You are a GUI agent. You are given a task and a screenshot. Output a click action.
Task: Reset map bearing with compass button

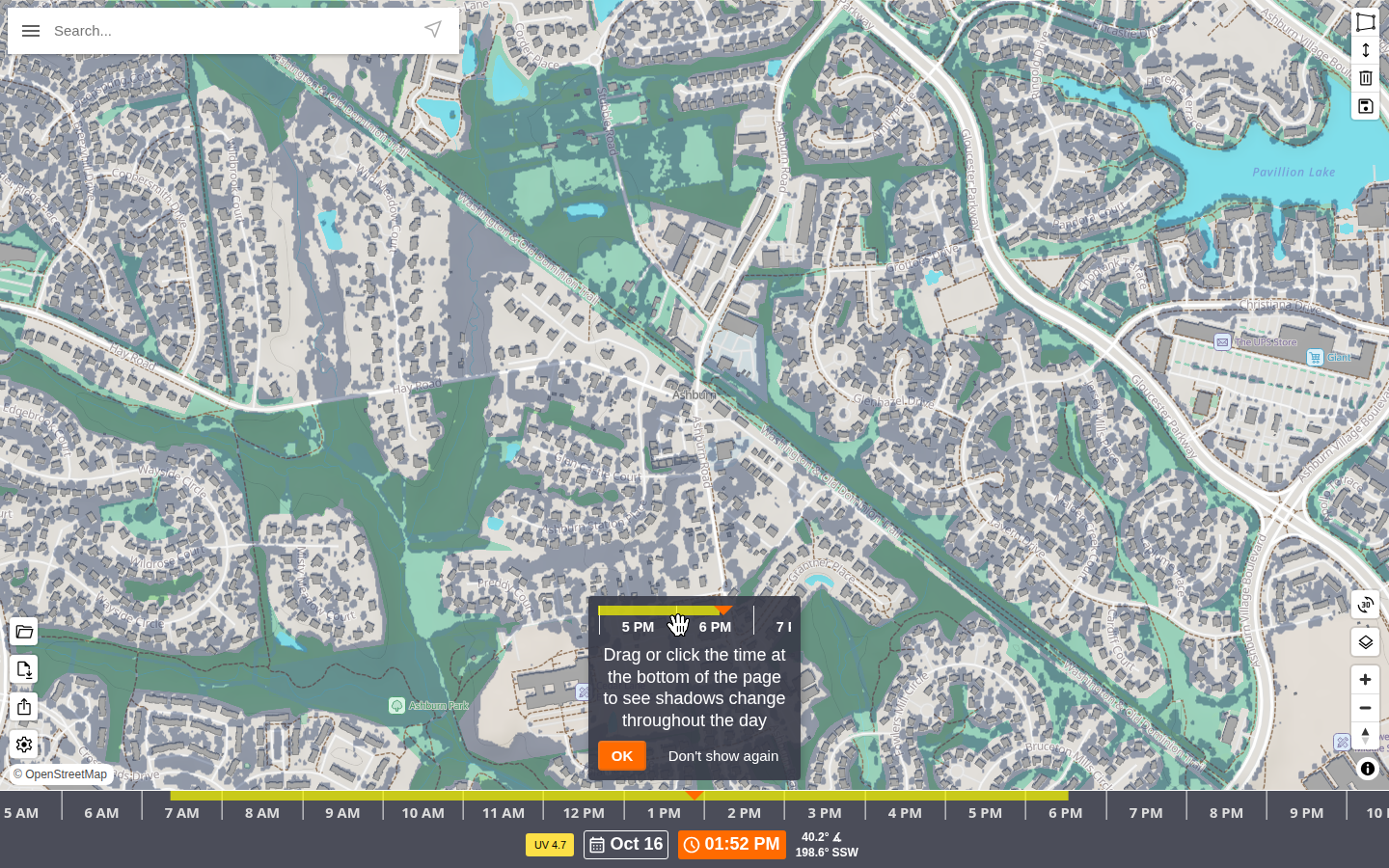(1365, 736)
